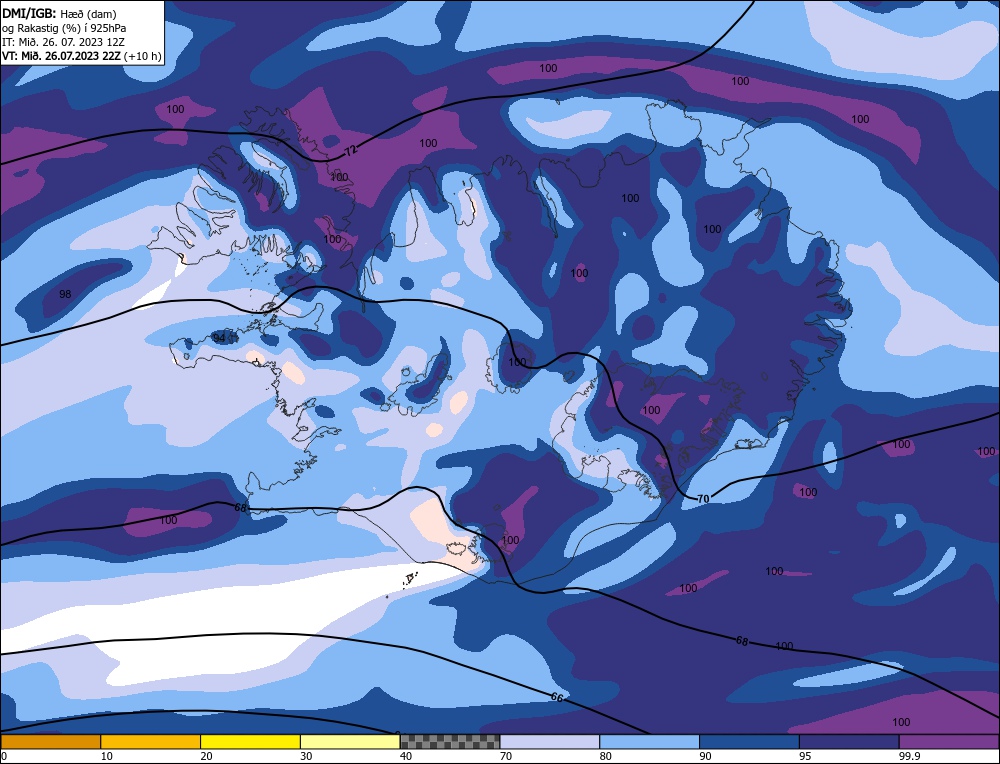Click the dark orange 0–10 legend swatch

[50, 742]
